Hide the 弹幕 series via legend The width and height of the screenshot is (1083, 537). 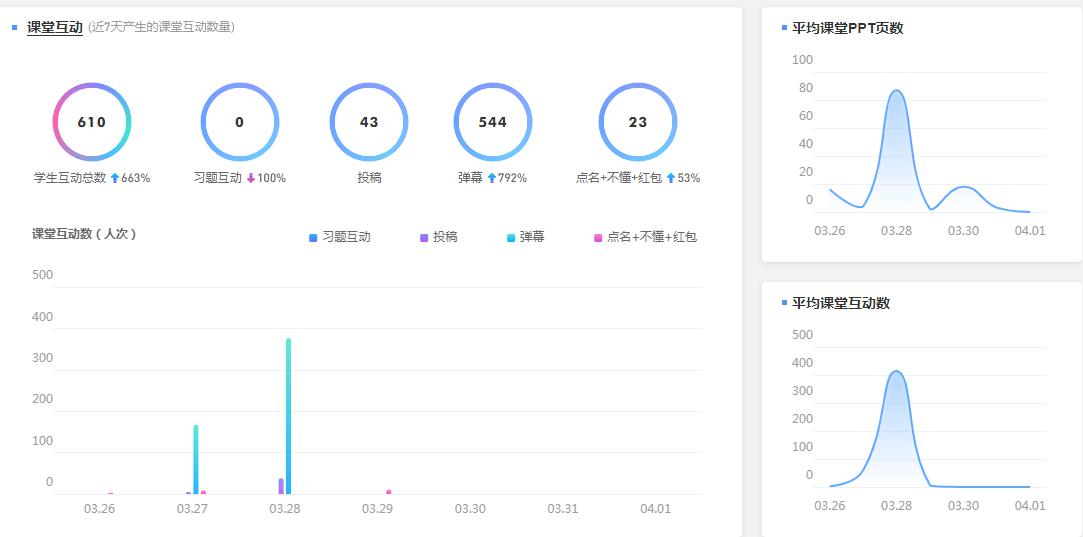(525, 237)
